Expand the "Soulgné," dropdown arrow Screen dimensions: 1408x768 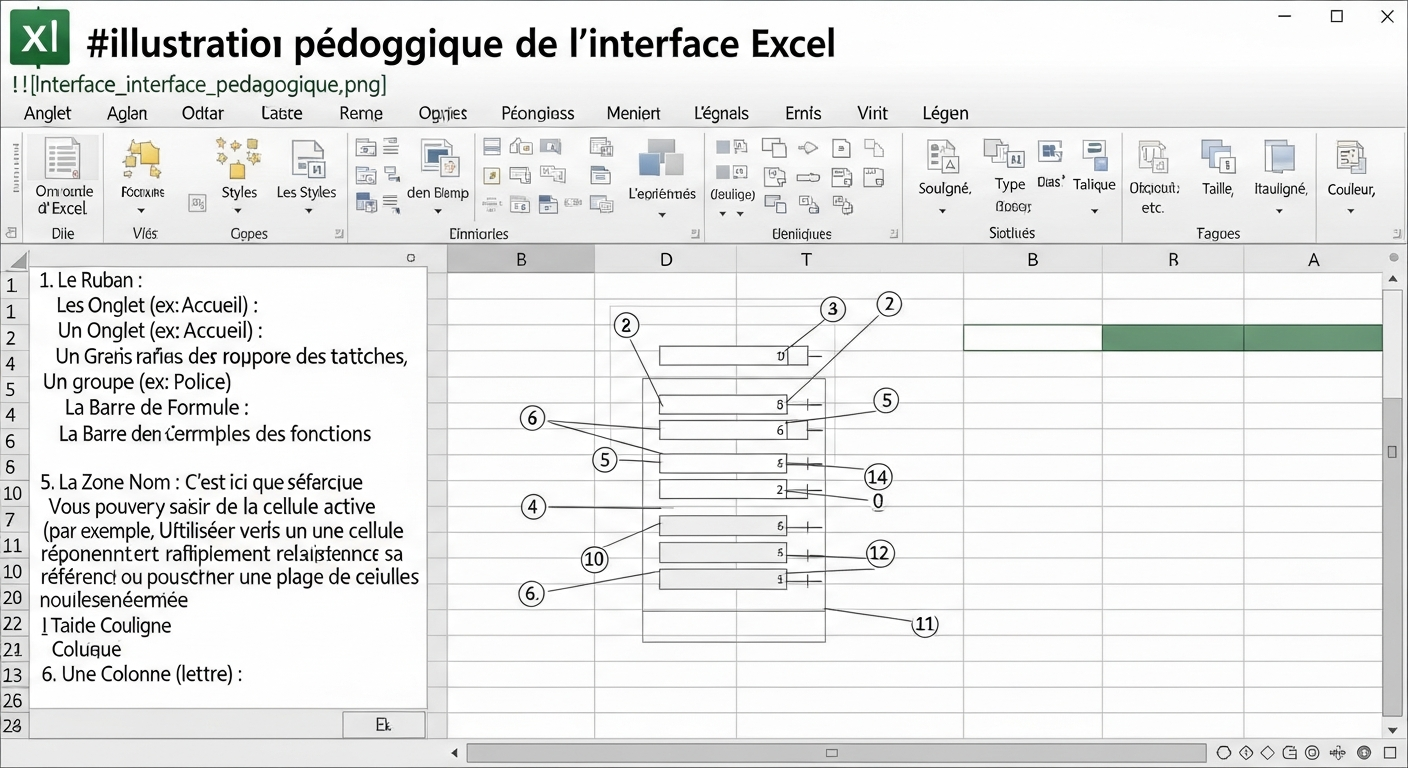coord(943,211)
